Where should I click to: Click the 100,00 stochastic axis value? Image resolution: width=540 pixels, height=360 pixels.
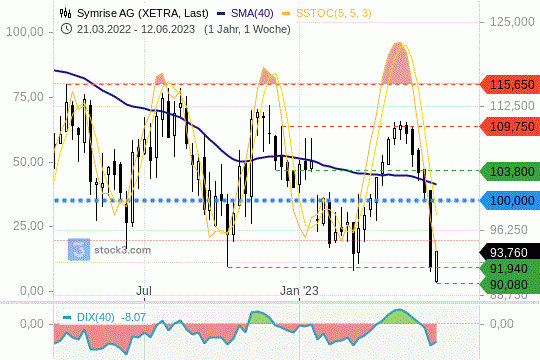pyautogui.click(x=25, y=32)
